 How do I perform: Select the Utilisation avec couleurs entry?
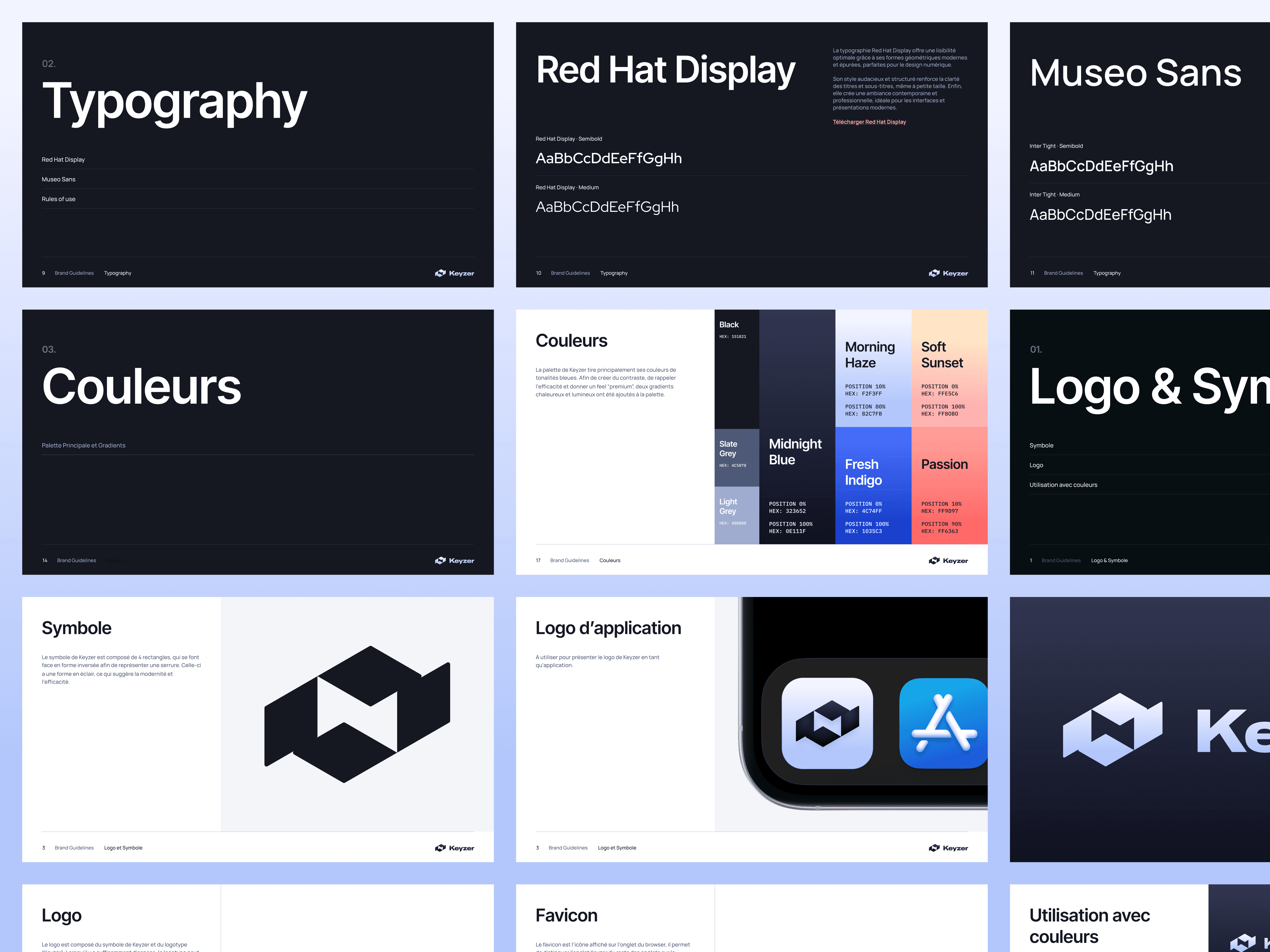pos(1063,485)
